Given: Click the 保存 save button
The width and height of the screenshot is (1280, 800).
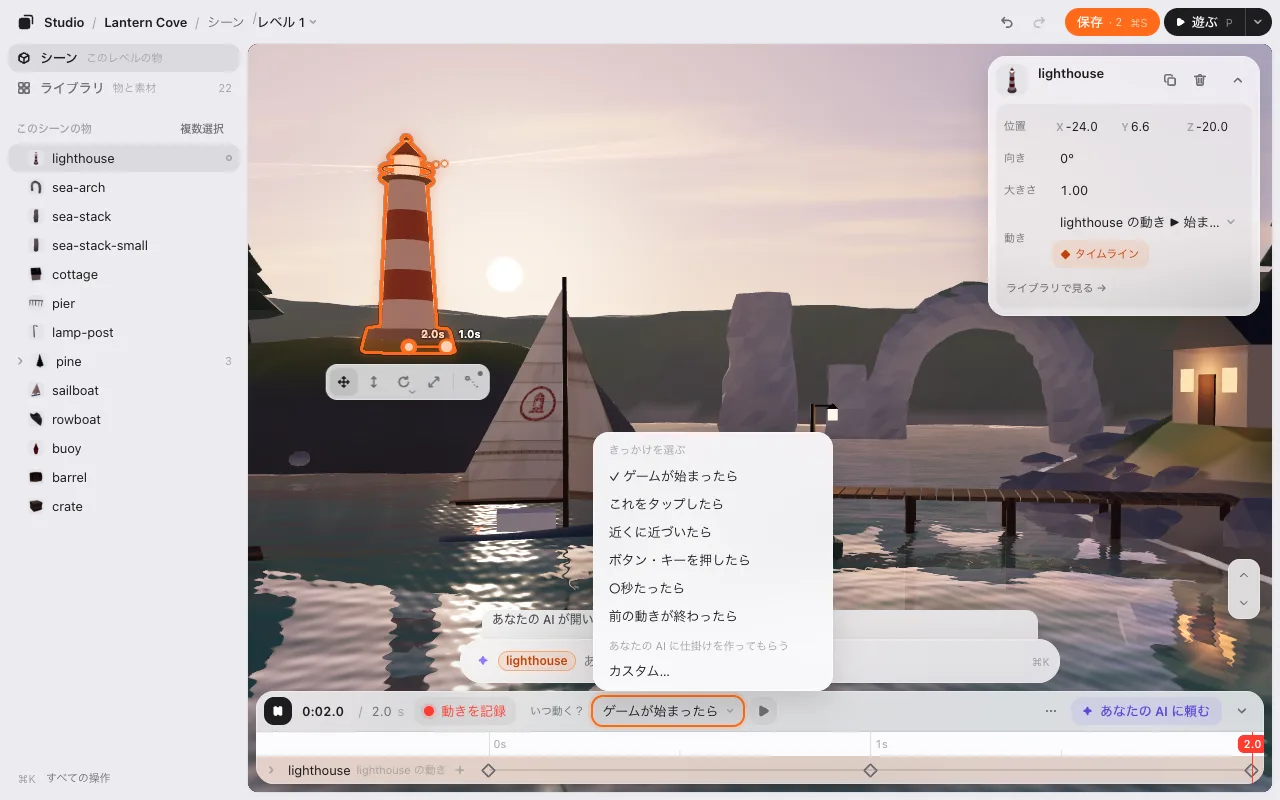Looking at the screenshot, I should (1112, 22).
